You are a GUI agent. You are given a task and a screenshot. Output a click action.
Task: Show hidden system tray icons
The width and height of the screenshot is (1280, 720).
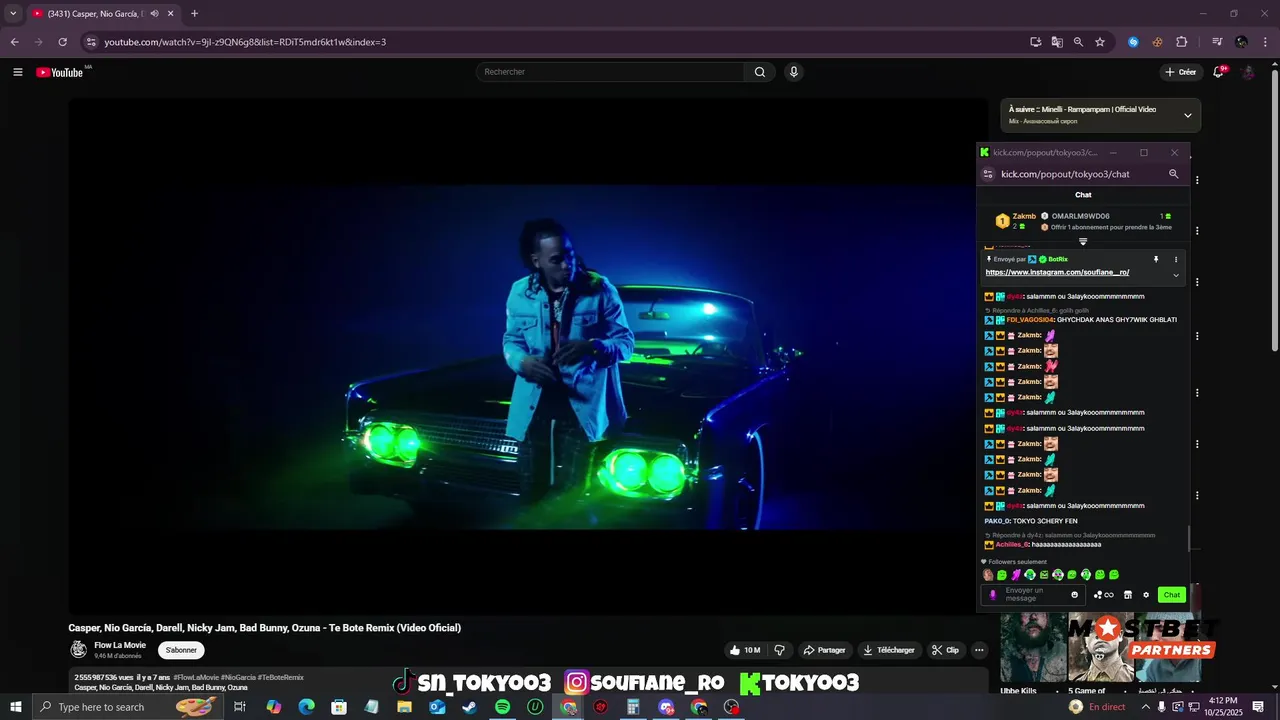pos(1146,707)
